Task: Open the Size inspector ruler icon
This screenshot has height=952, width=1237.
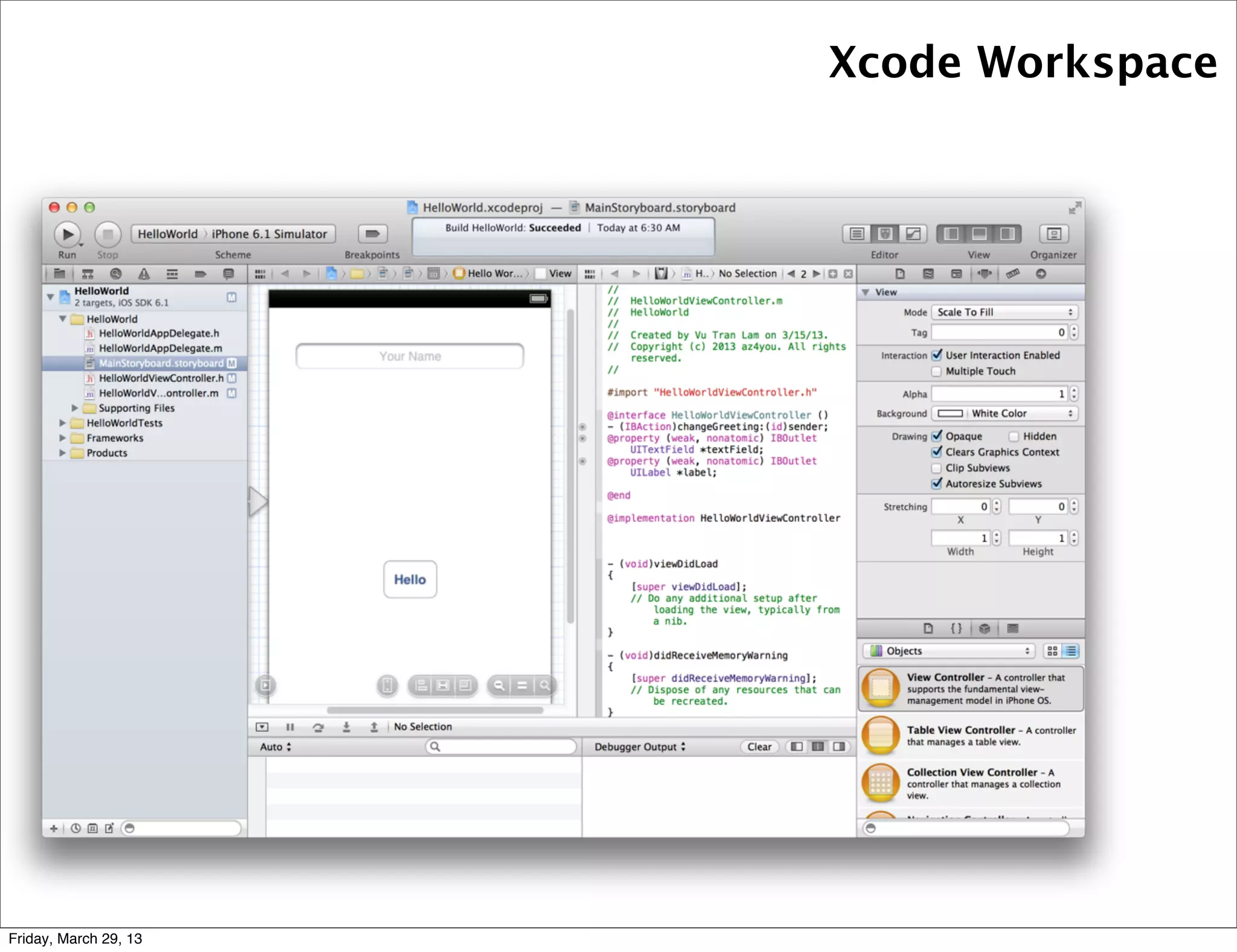Action: pyautogui.click(x=1013, y=274)
